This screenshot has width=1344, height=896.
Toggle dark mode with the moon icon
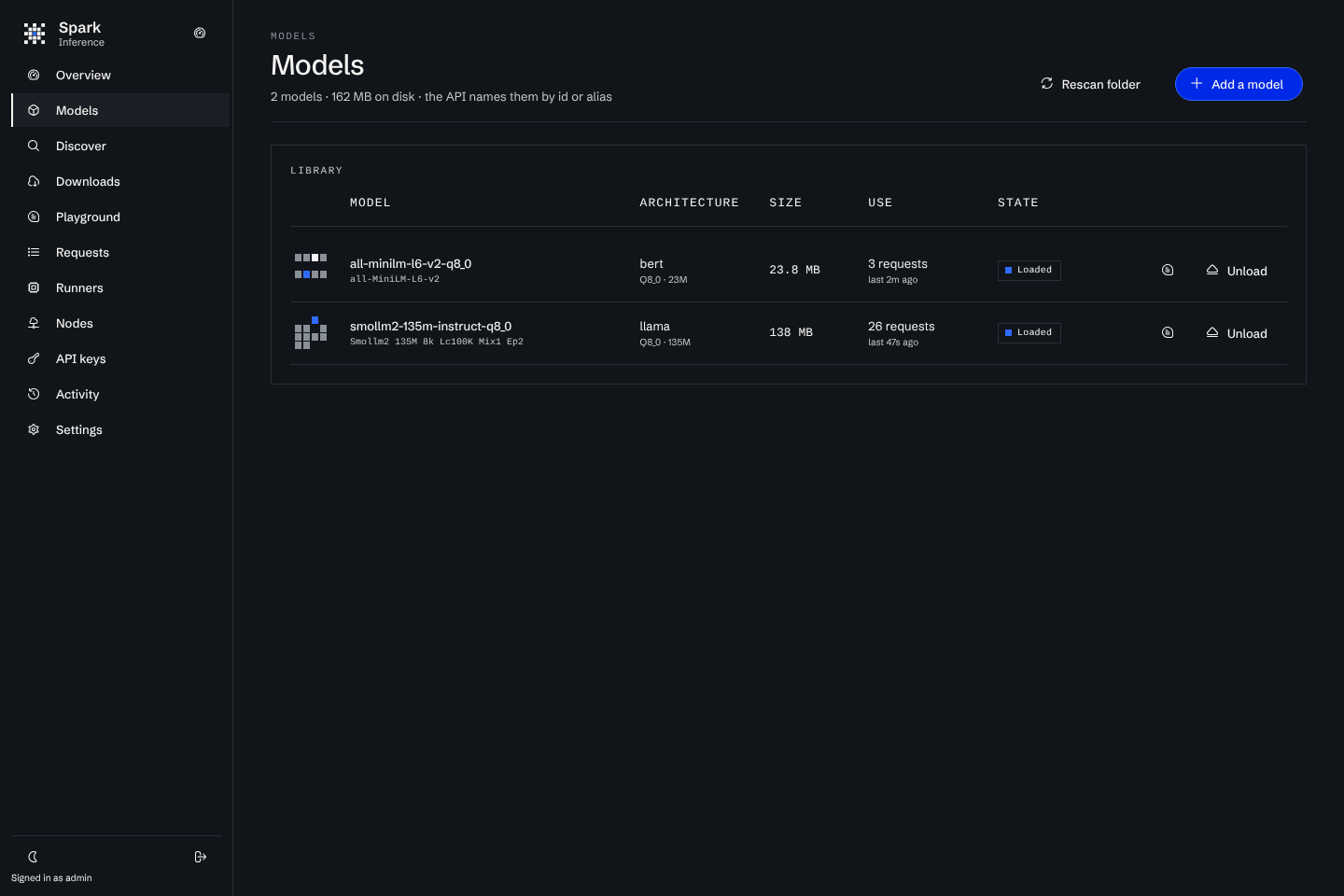coord(33,857)
